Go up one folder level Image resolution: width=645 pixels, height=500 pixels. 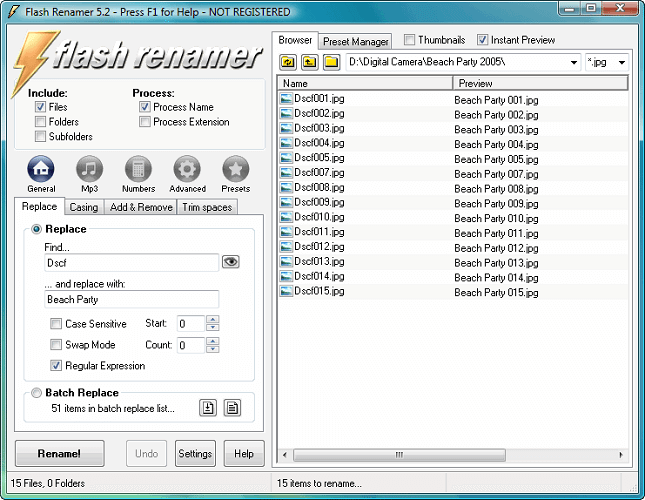click(x=309, y=62)
